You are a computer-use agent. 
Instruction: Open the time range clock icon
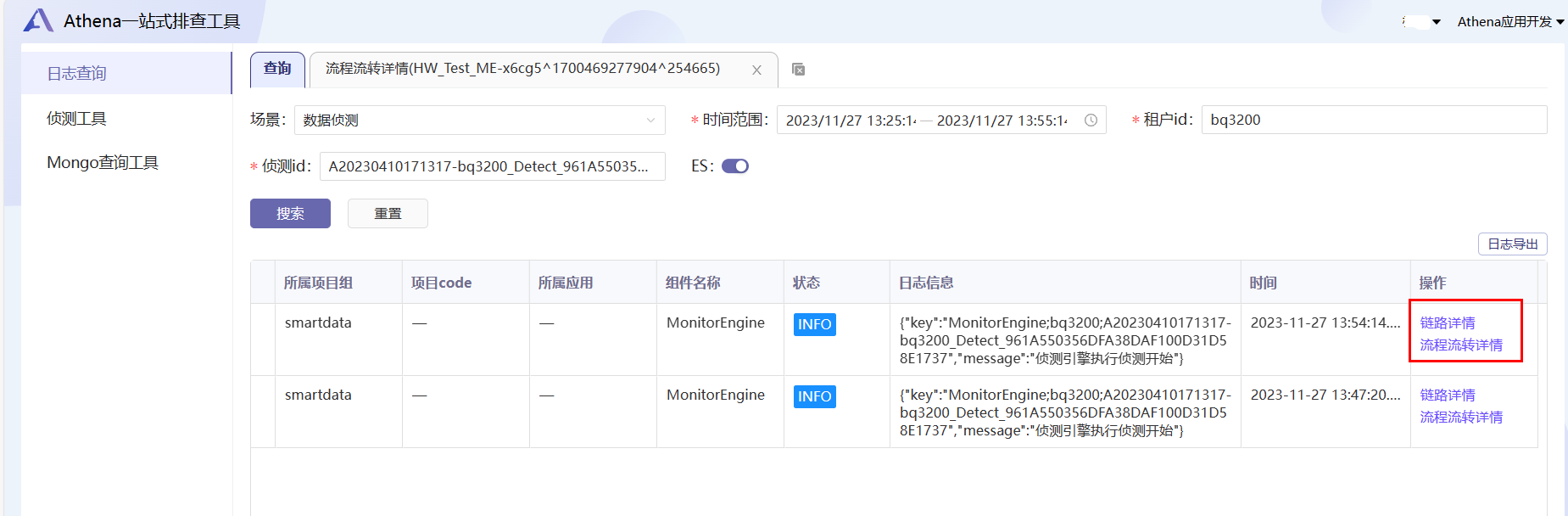click(x=1091, y=121)
